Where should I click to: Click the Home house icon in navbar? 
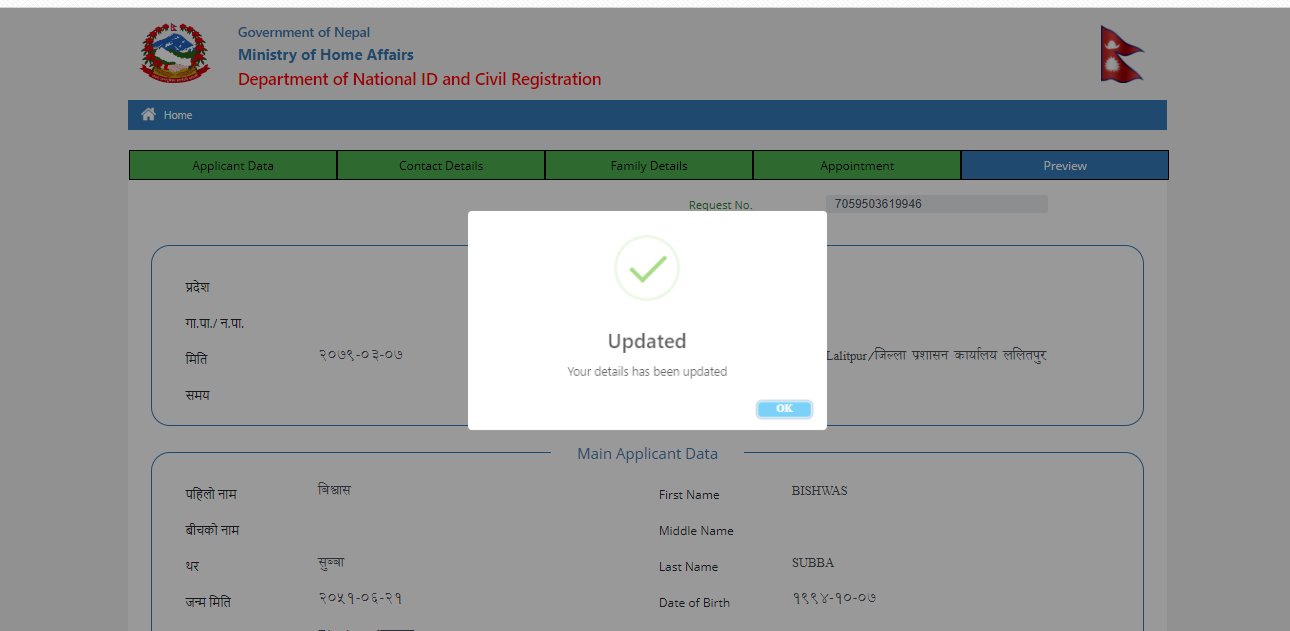click(146, 114)
